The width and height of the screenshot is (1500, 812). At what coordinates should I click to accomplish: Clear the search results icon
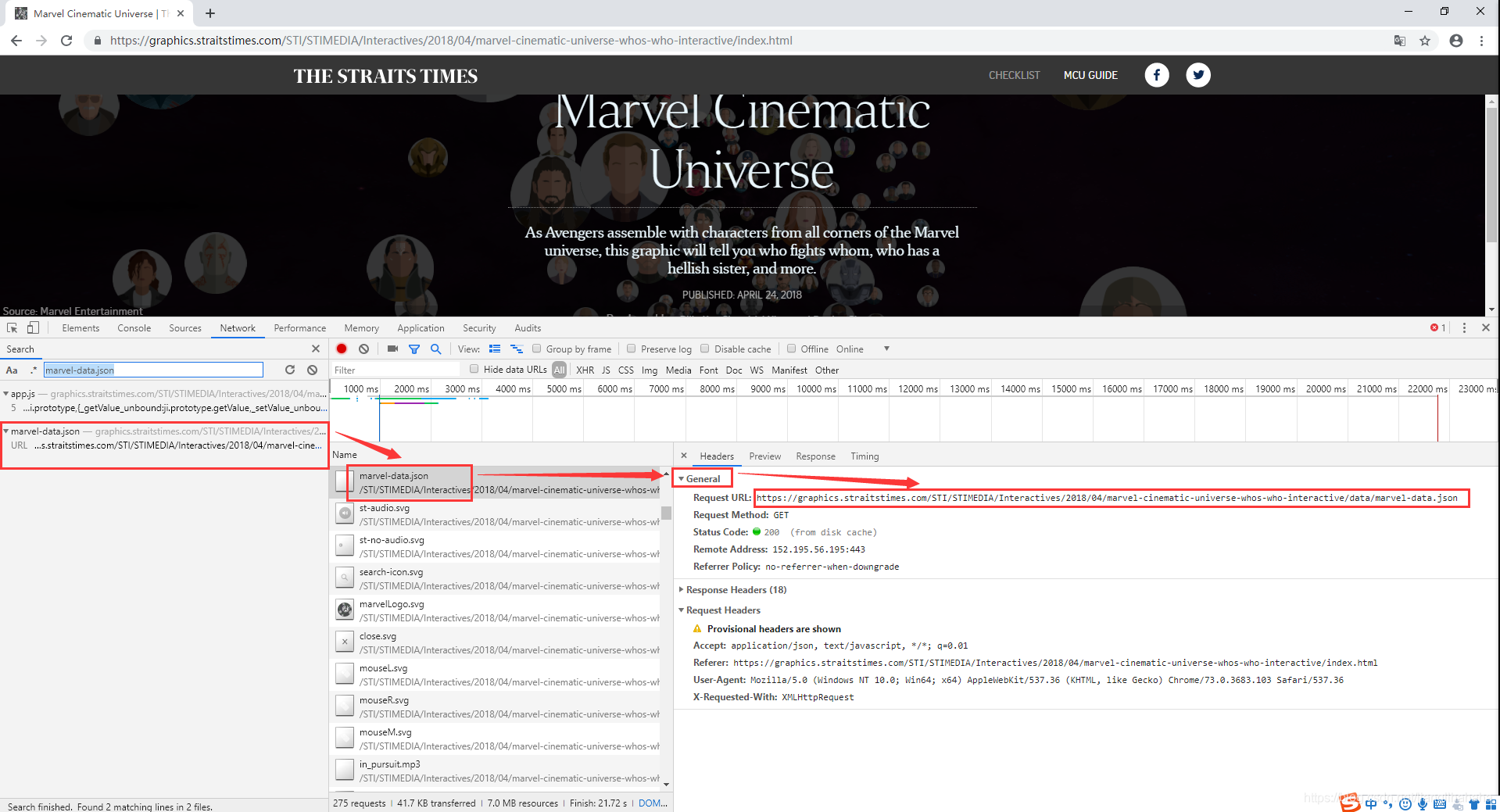[x=313, y=370]
